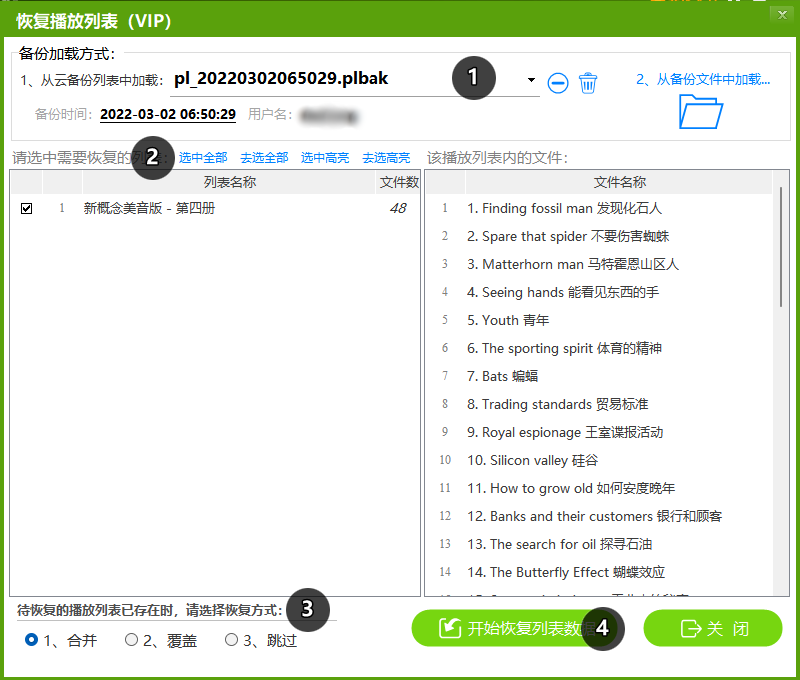
Task: Click the exit icon on the close button
Action: coord(690,628)
